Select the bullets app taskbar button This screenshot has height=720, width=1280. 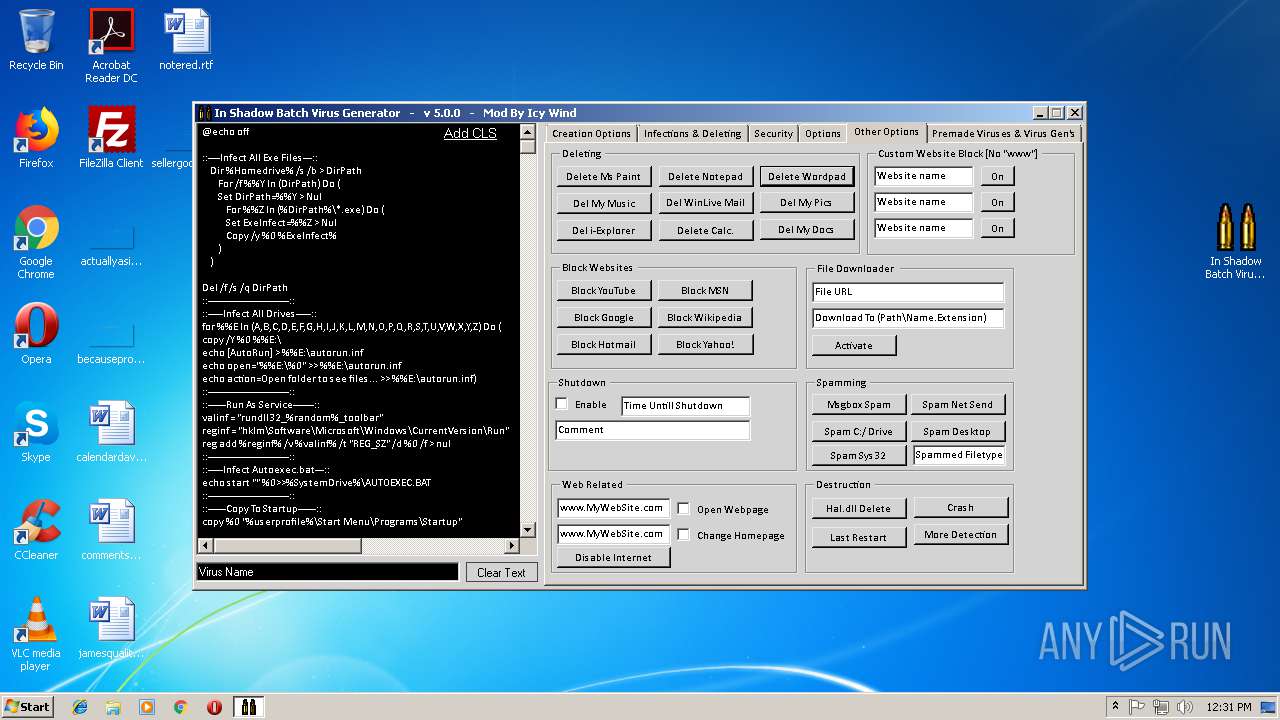[249, 707]
